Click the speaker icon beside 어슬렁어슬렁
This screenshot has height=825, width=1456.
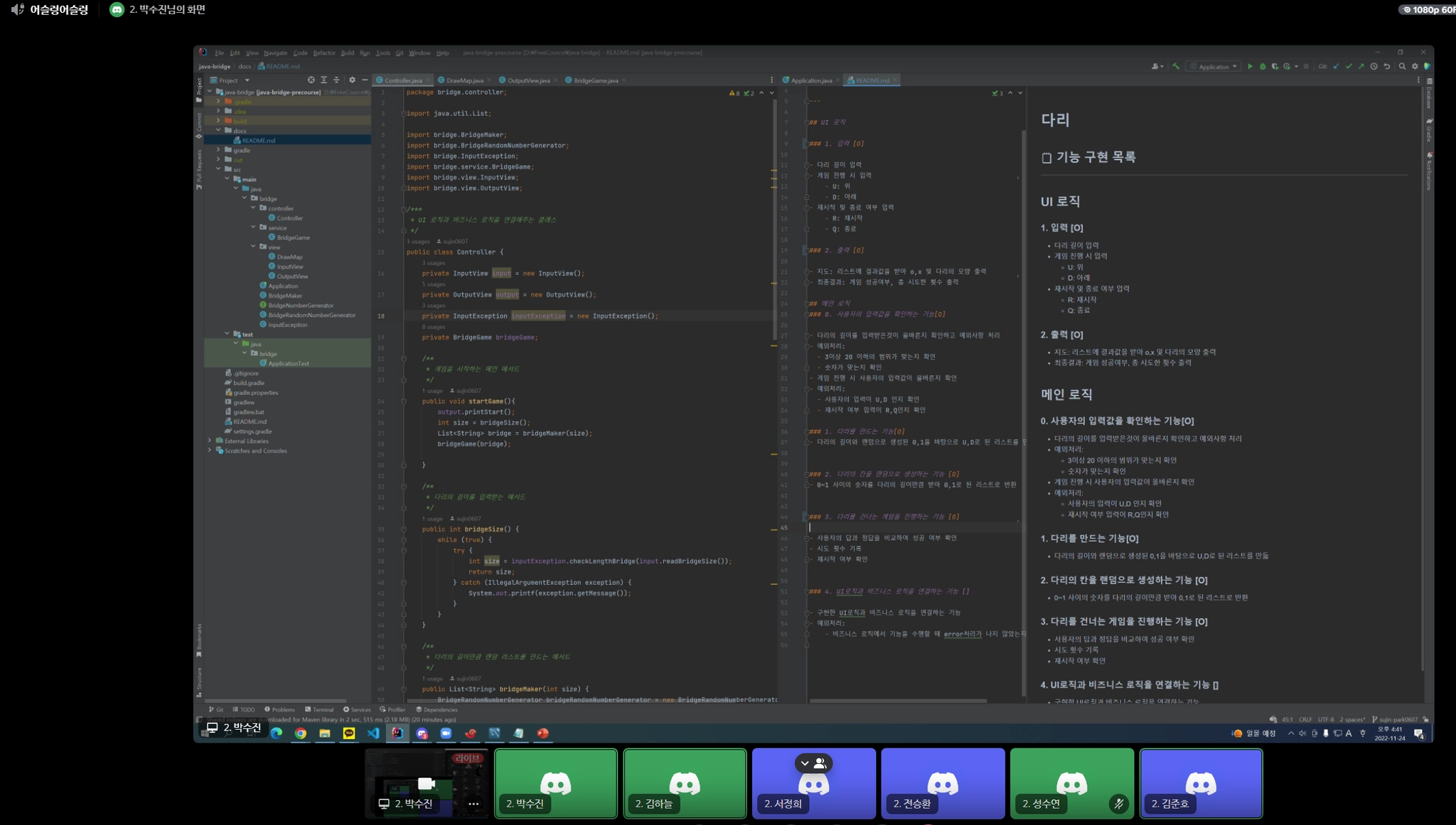18,9
